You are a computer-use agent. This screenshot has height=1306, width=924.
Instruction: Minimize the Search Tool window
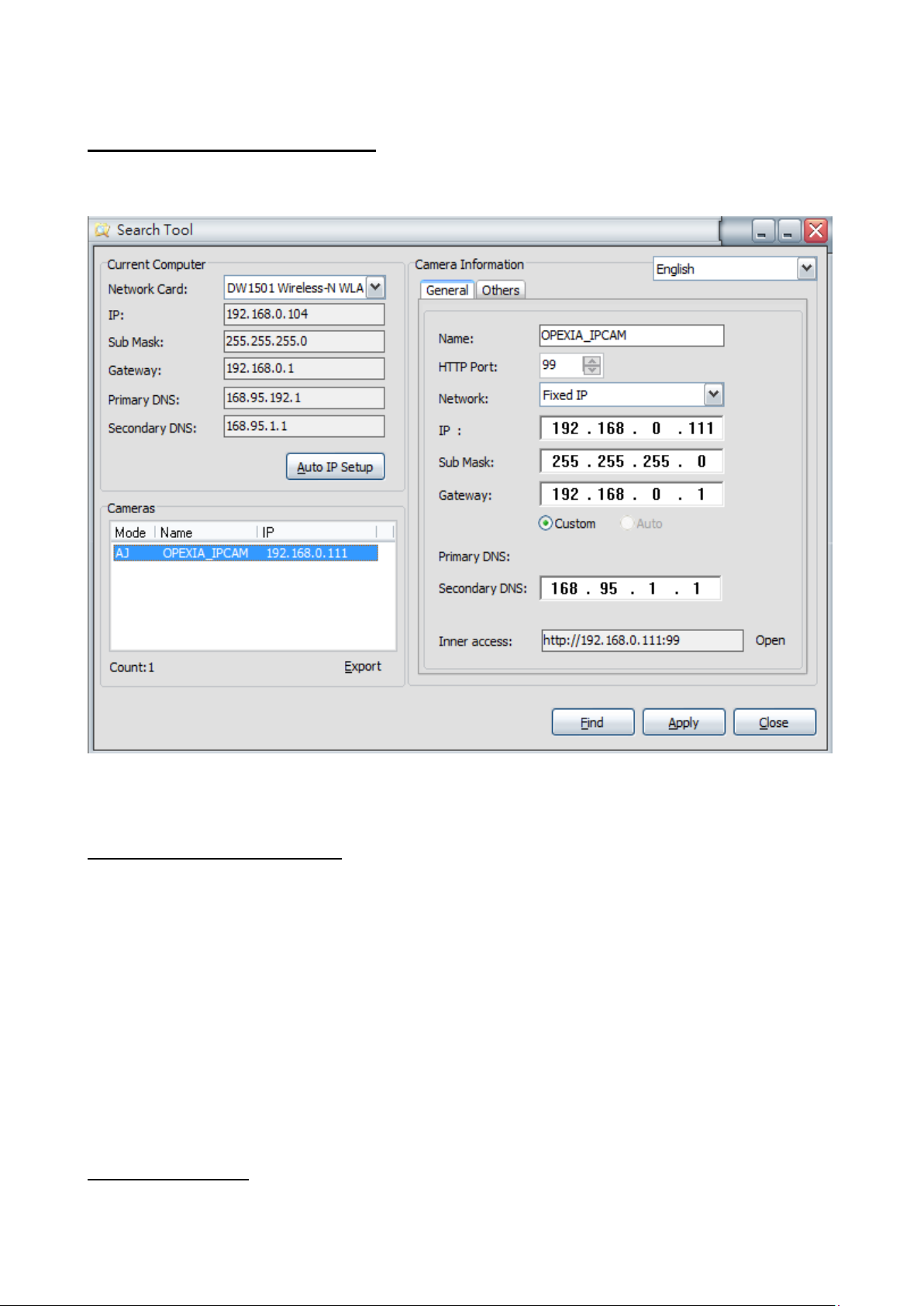click(764, 231)
